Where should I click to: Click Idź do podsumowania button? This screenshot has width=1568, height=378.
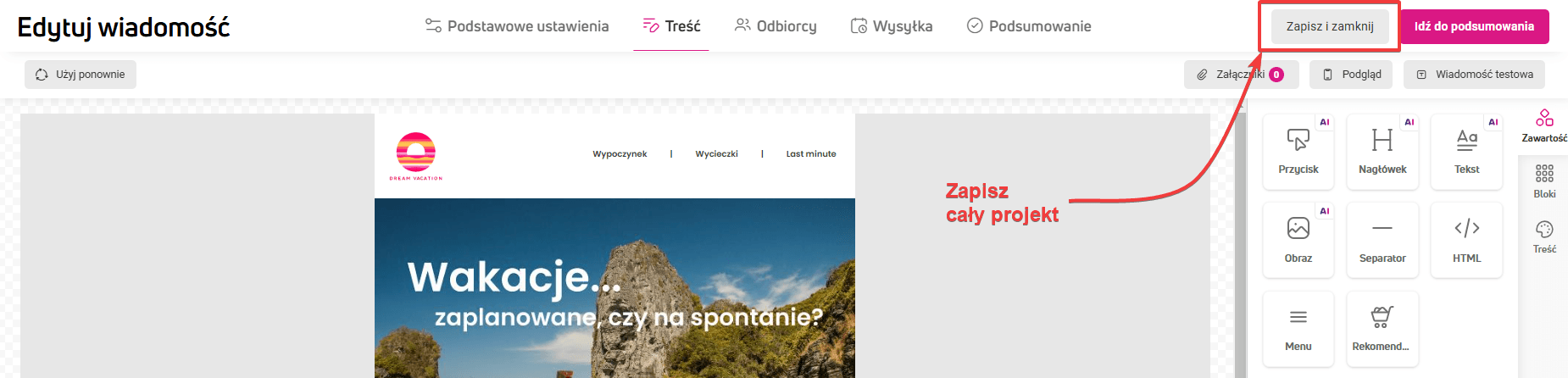pyautogui.click(x=1474, y=26)
